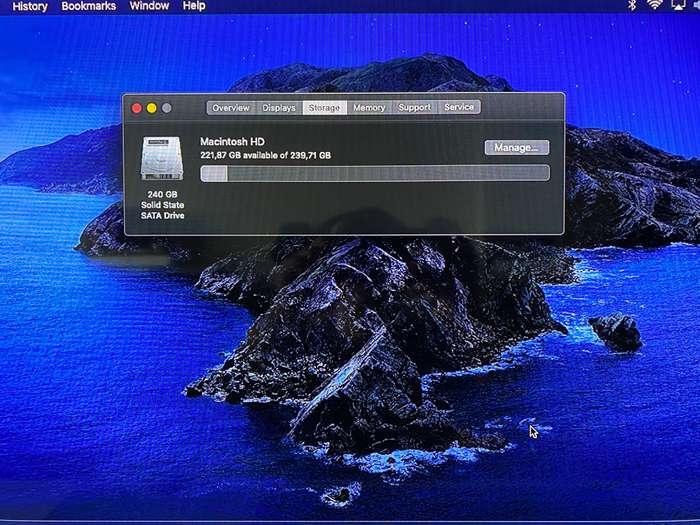Click the 'Solid State' label
Image resolution: width=700 pixels, height=525 pixels.
162,205
